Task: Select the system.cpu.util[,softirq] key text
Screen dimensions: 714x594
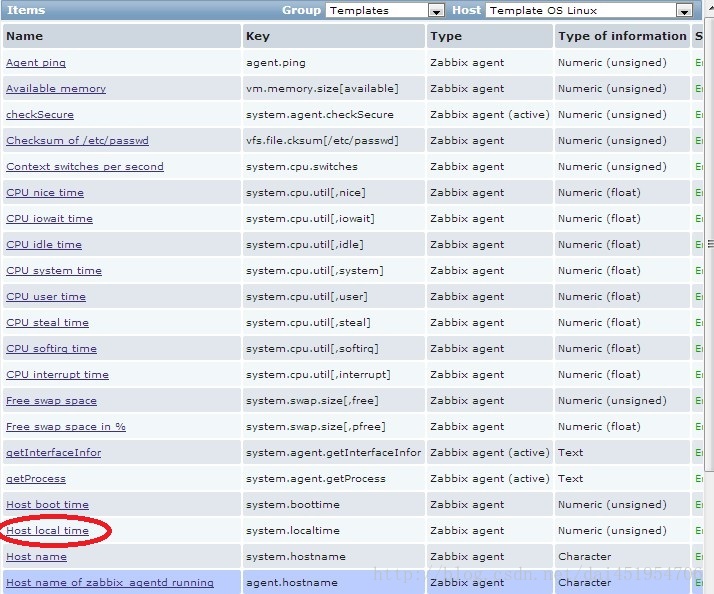Action: [x=312, y=348]
